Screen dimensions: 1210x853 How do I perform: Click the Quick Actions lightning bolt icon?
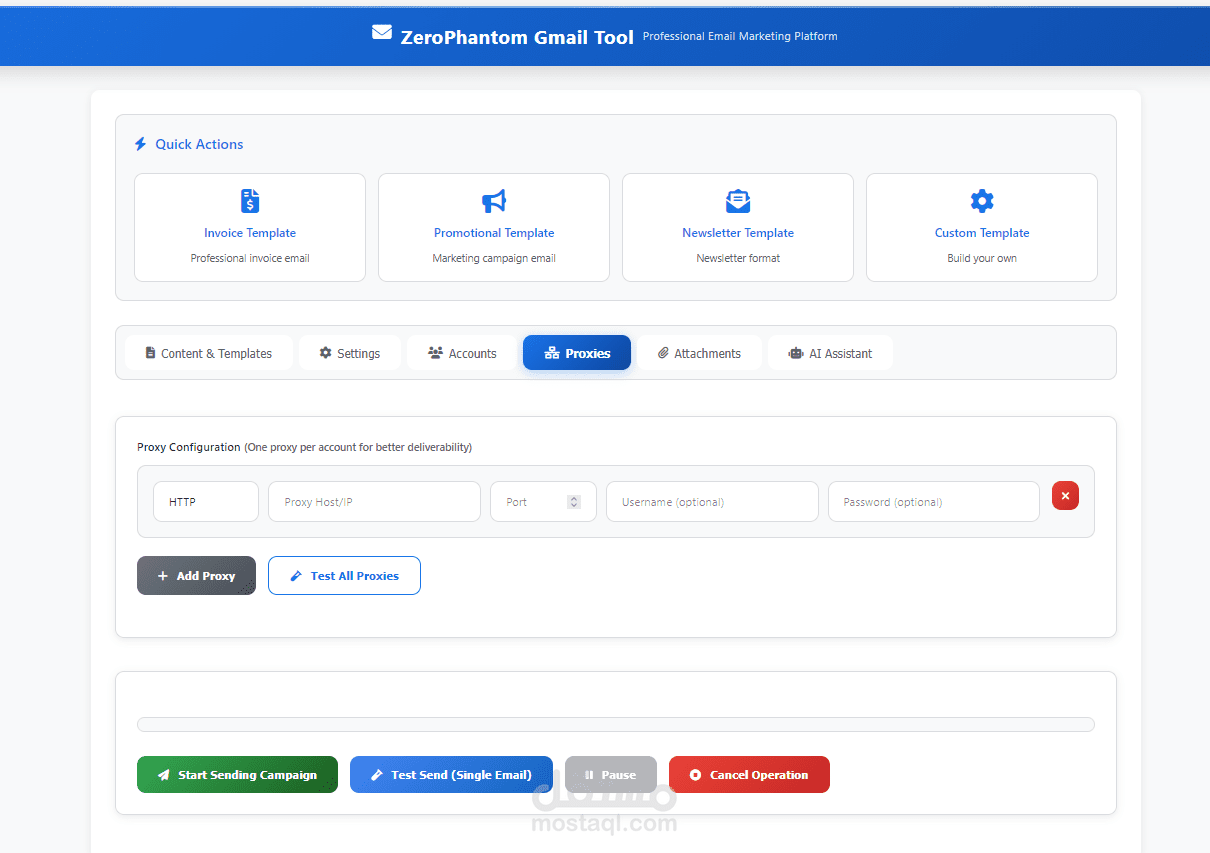[x=141, y=144]
